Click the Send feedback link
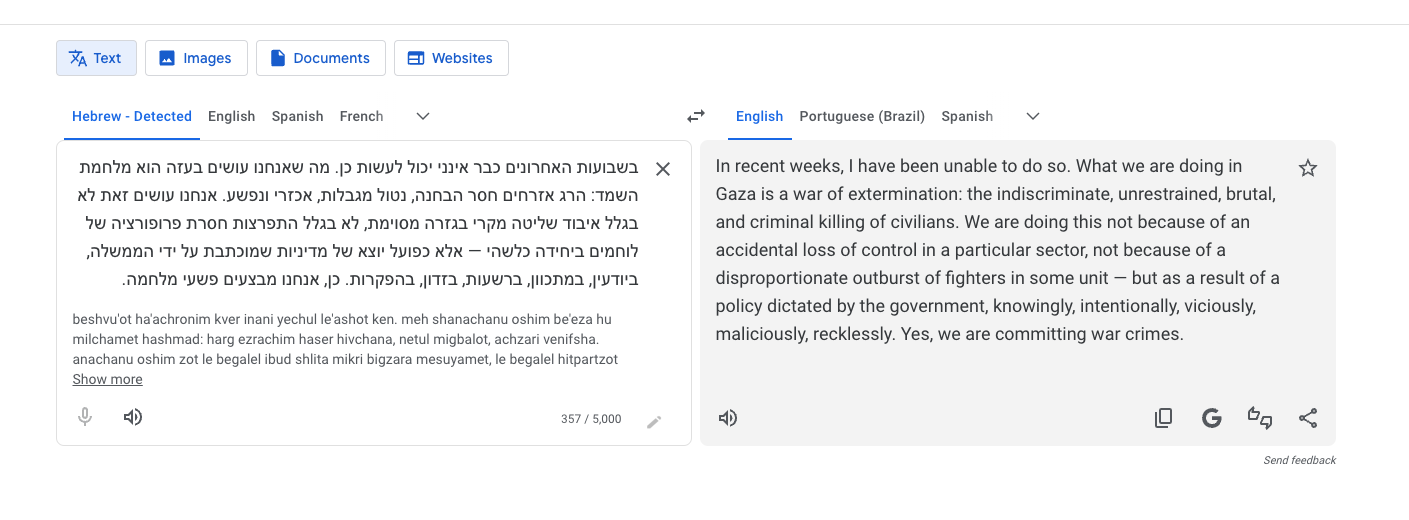This screenshot has width=1409, height=520. coord(1299,460)
